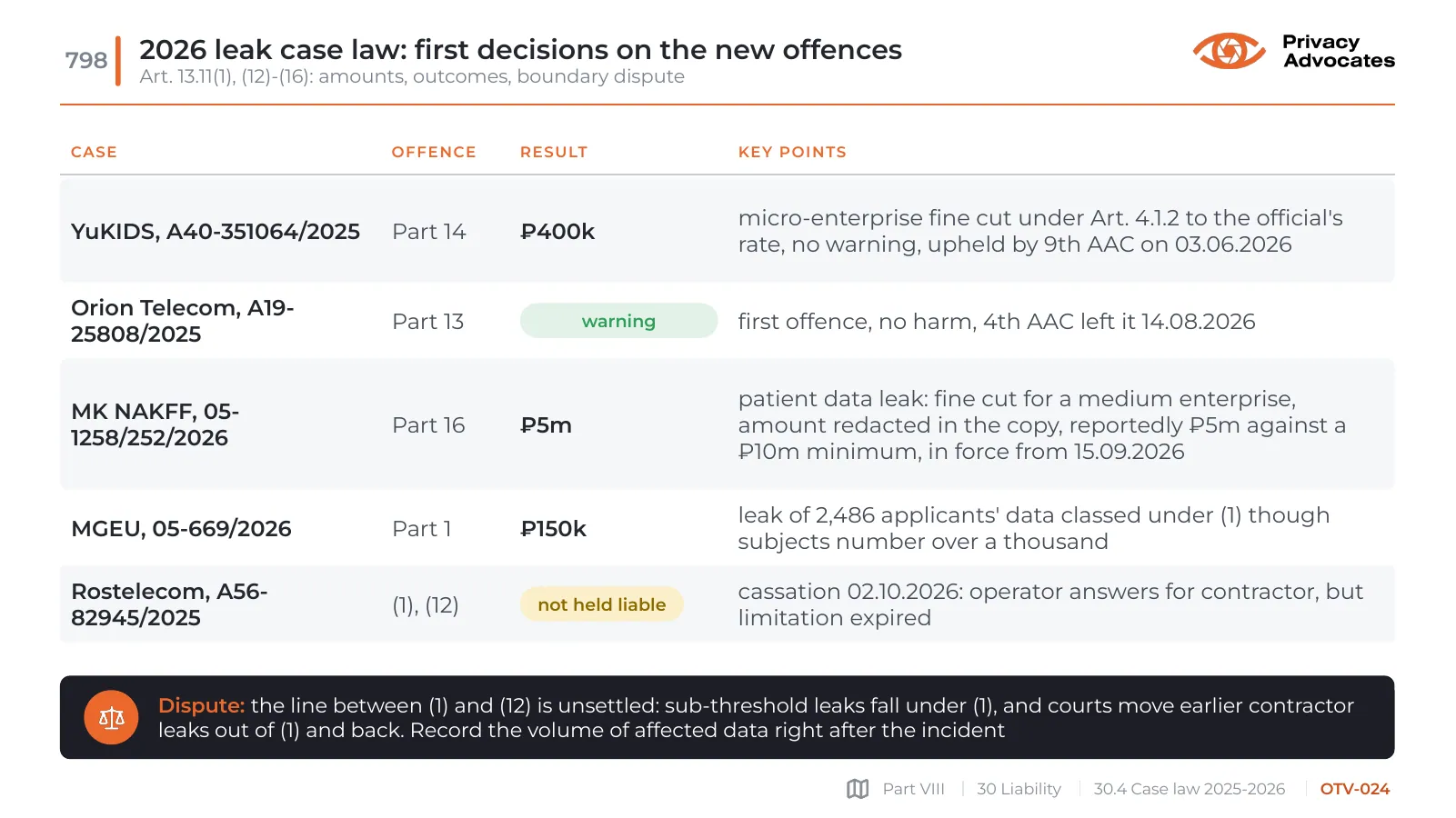Viewport: 1456px width, 818px height.
Task: Click the scales icon in the Dispute banner
Action: 111,718
